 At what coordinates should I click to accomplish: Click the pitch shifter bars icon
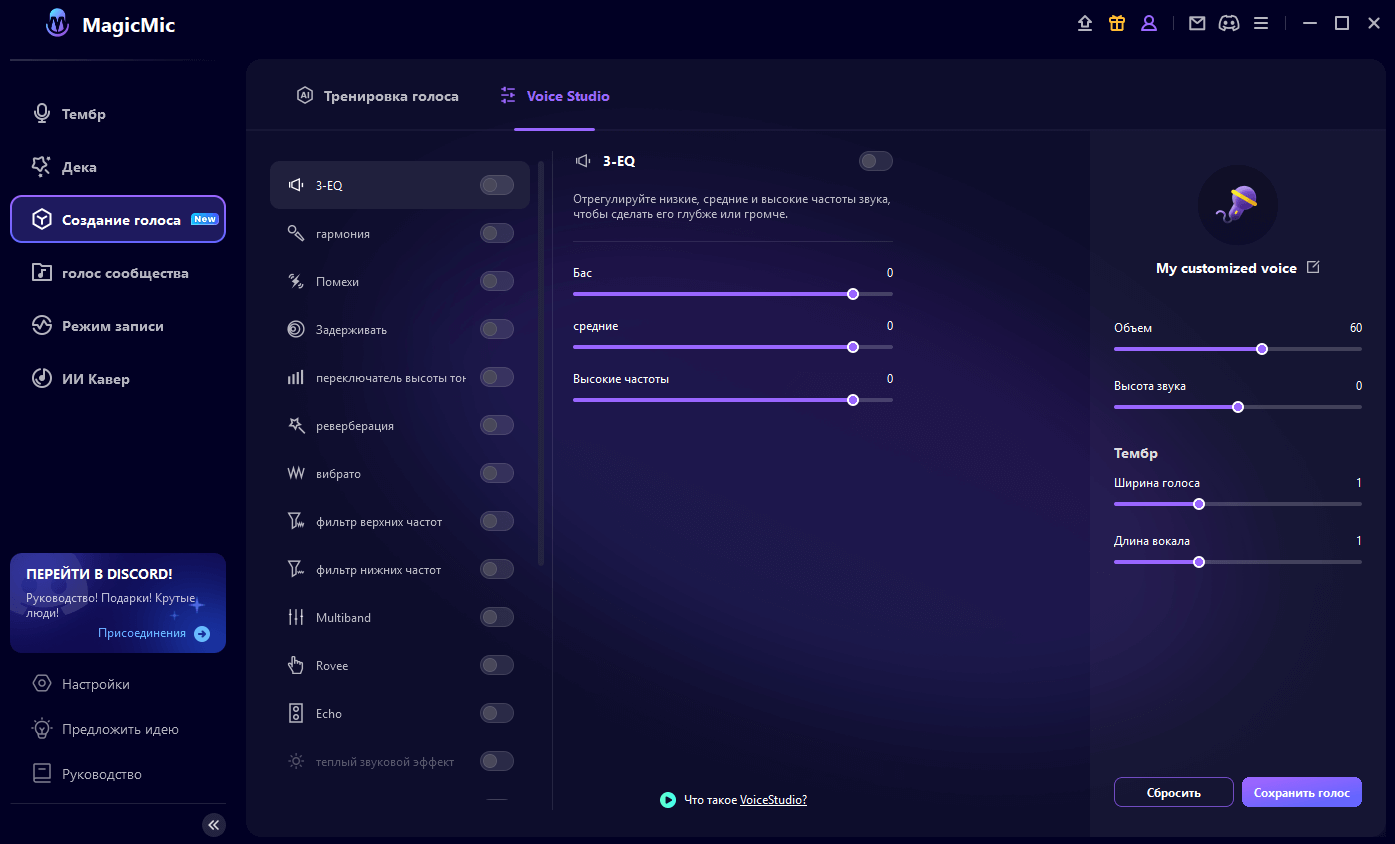[296, 377]
